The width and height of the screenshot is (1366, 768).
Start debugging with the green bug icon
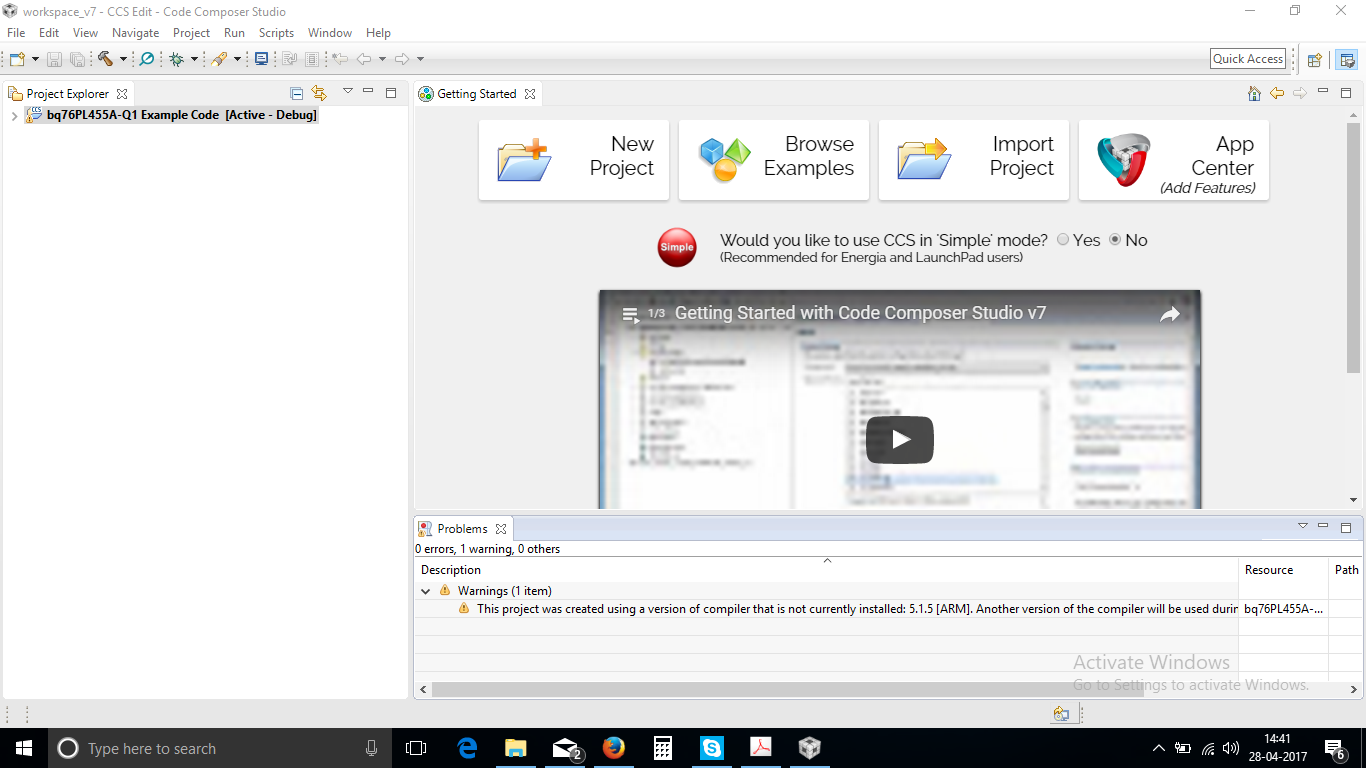tap(177, 59)
